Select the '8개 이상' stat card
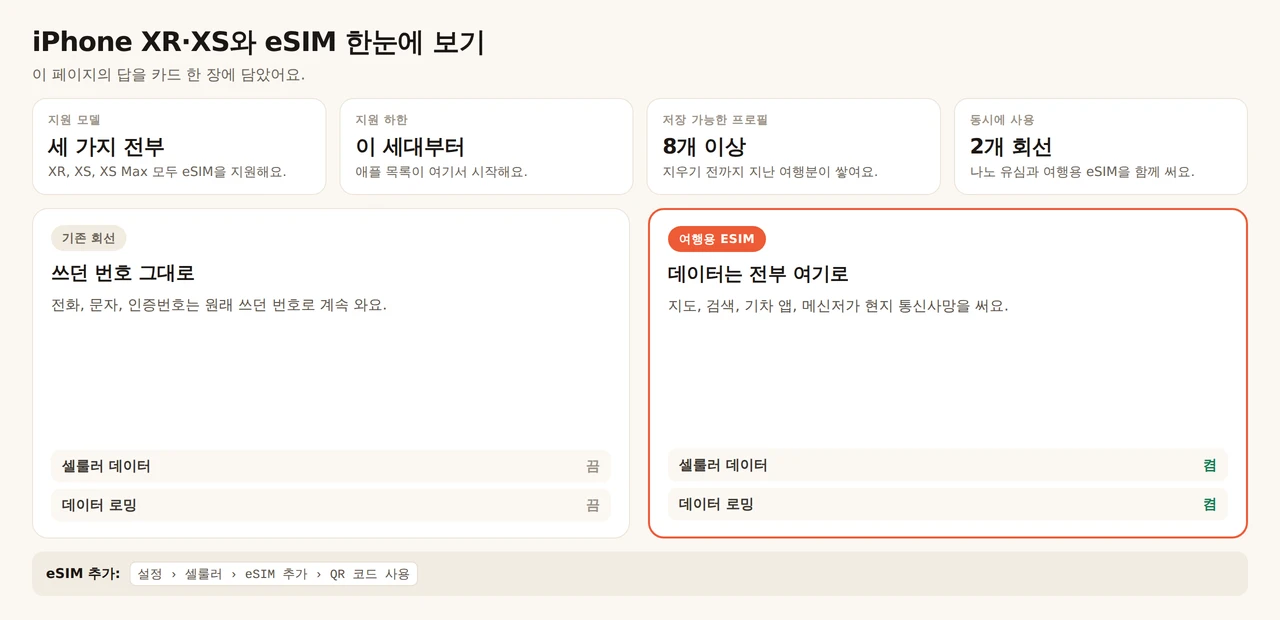Screen dimensions: 1280x620 click(x=793, y=146)
